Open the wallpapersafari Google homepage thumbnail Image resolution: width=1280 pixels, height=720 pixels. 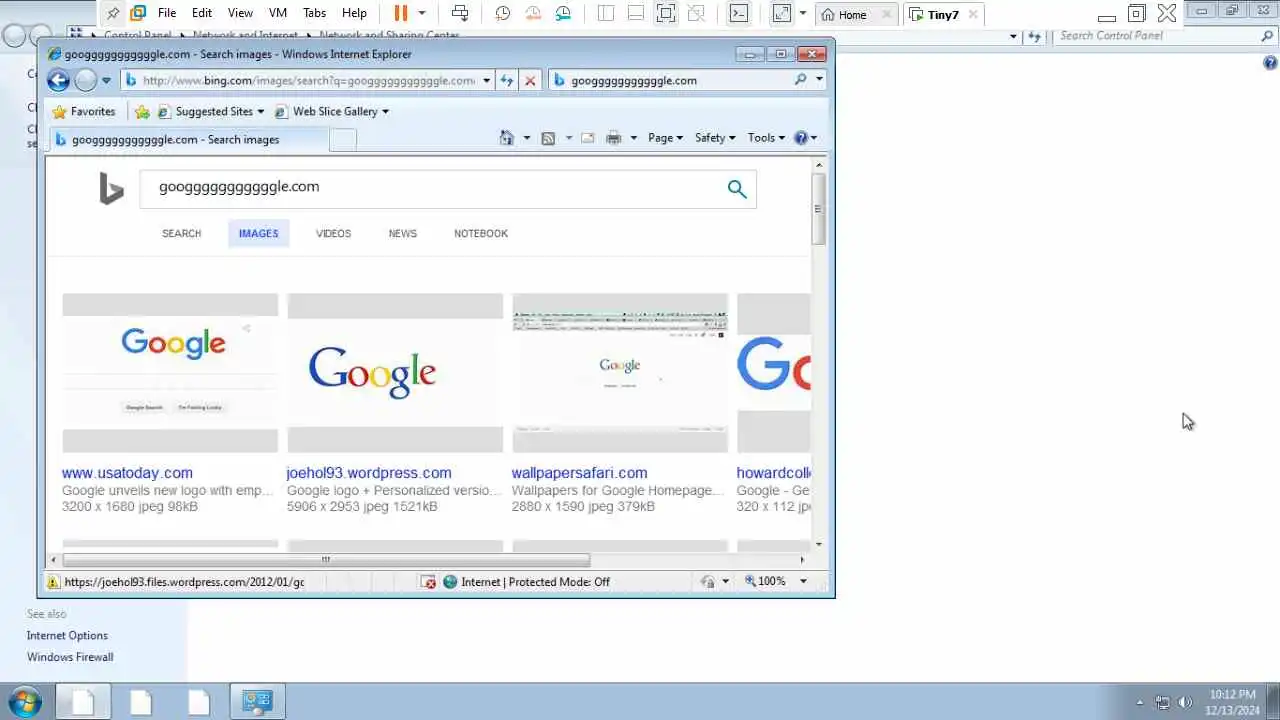620,373
